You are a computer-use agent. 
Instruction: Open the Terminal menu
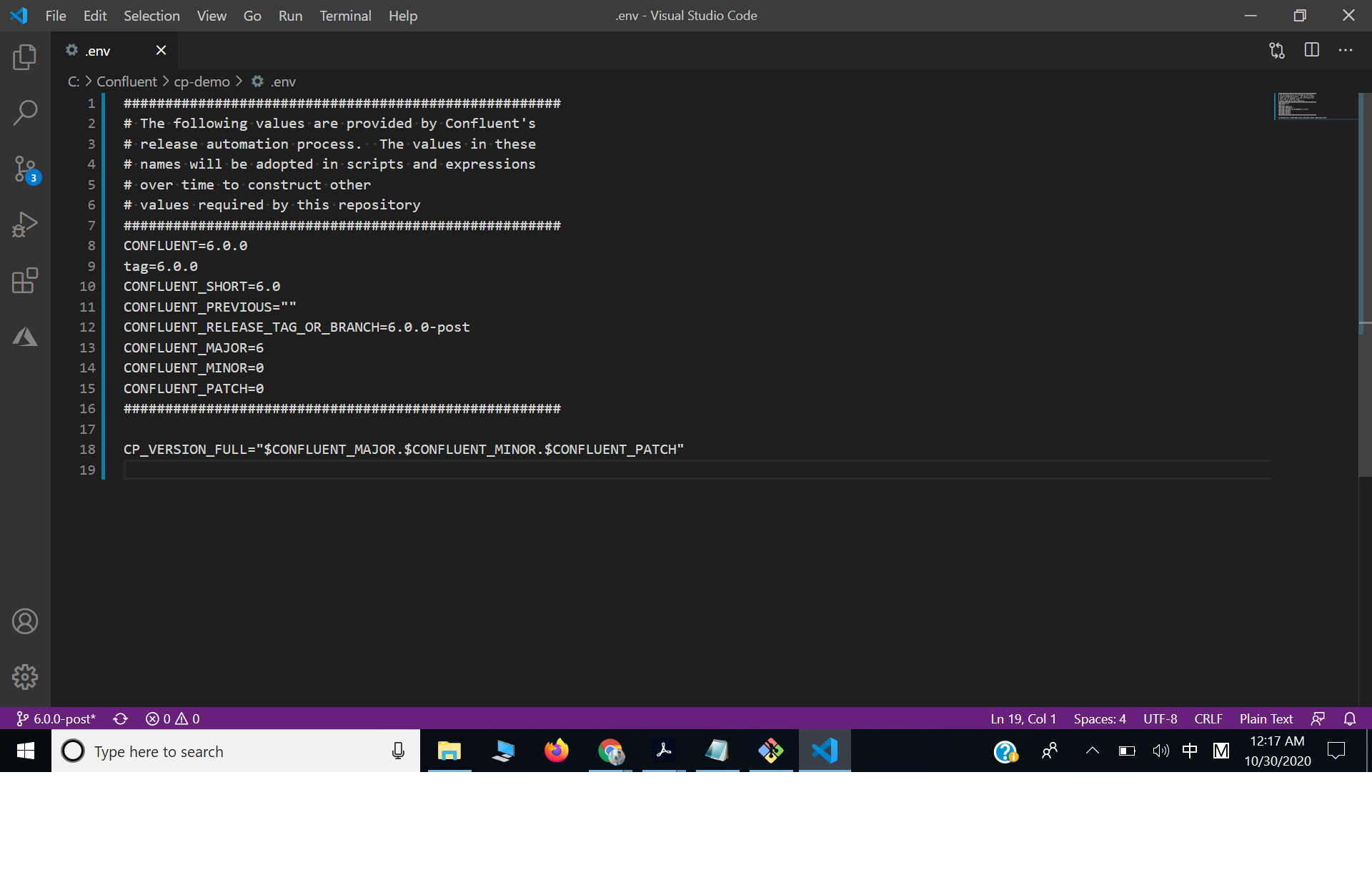[x=345, y=15]
